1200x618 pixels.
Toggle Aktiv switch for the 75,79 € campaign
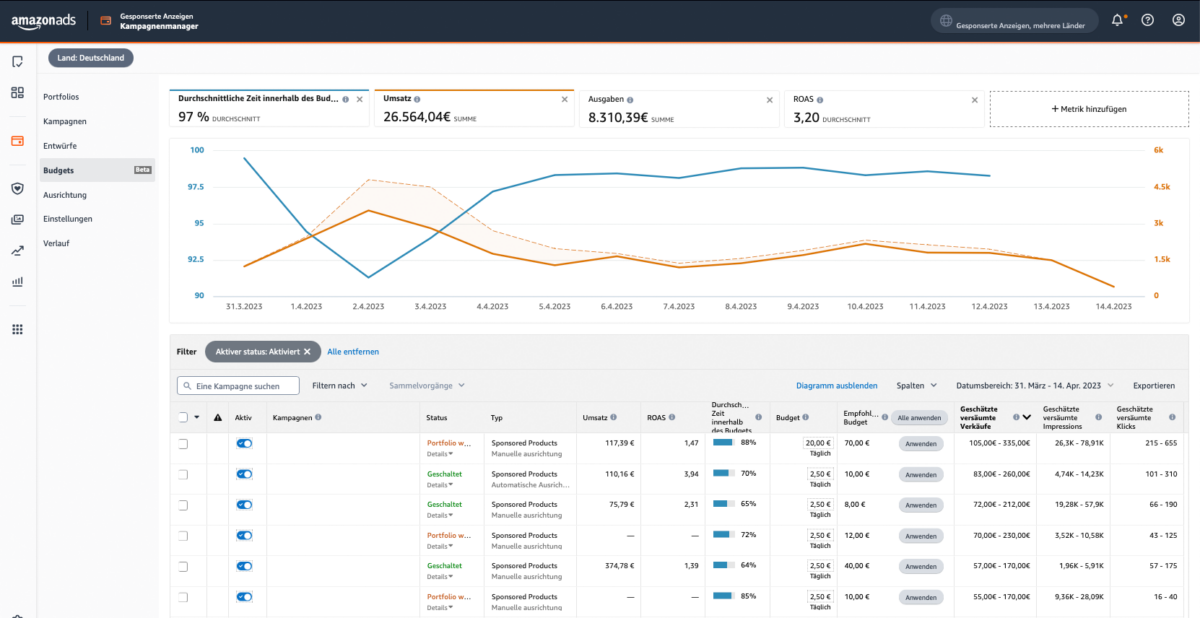[244, 505]
